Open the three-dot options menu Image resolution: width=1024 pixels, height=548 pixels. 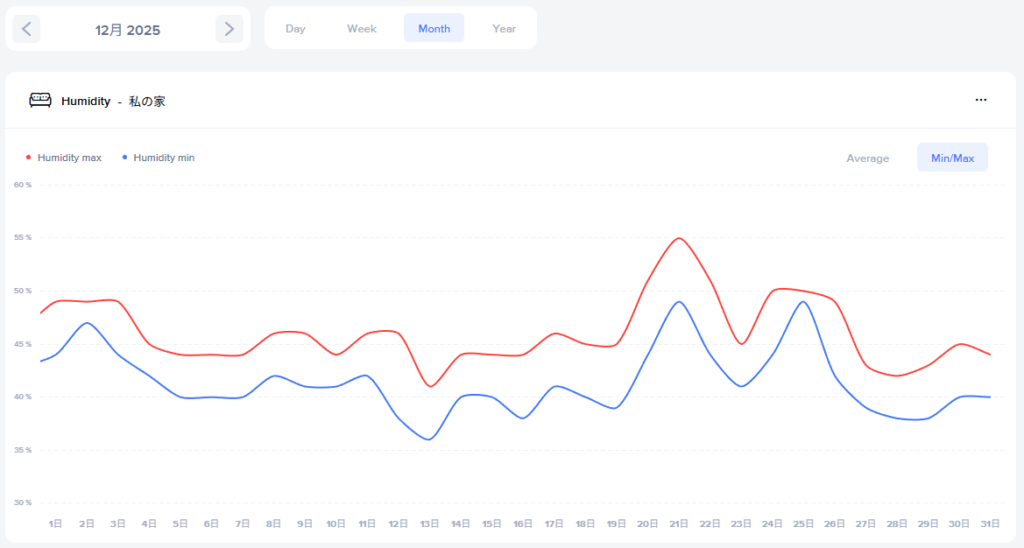(981, 100)
